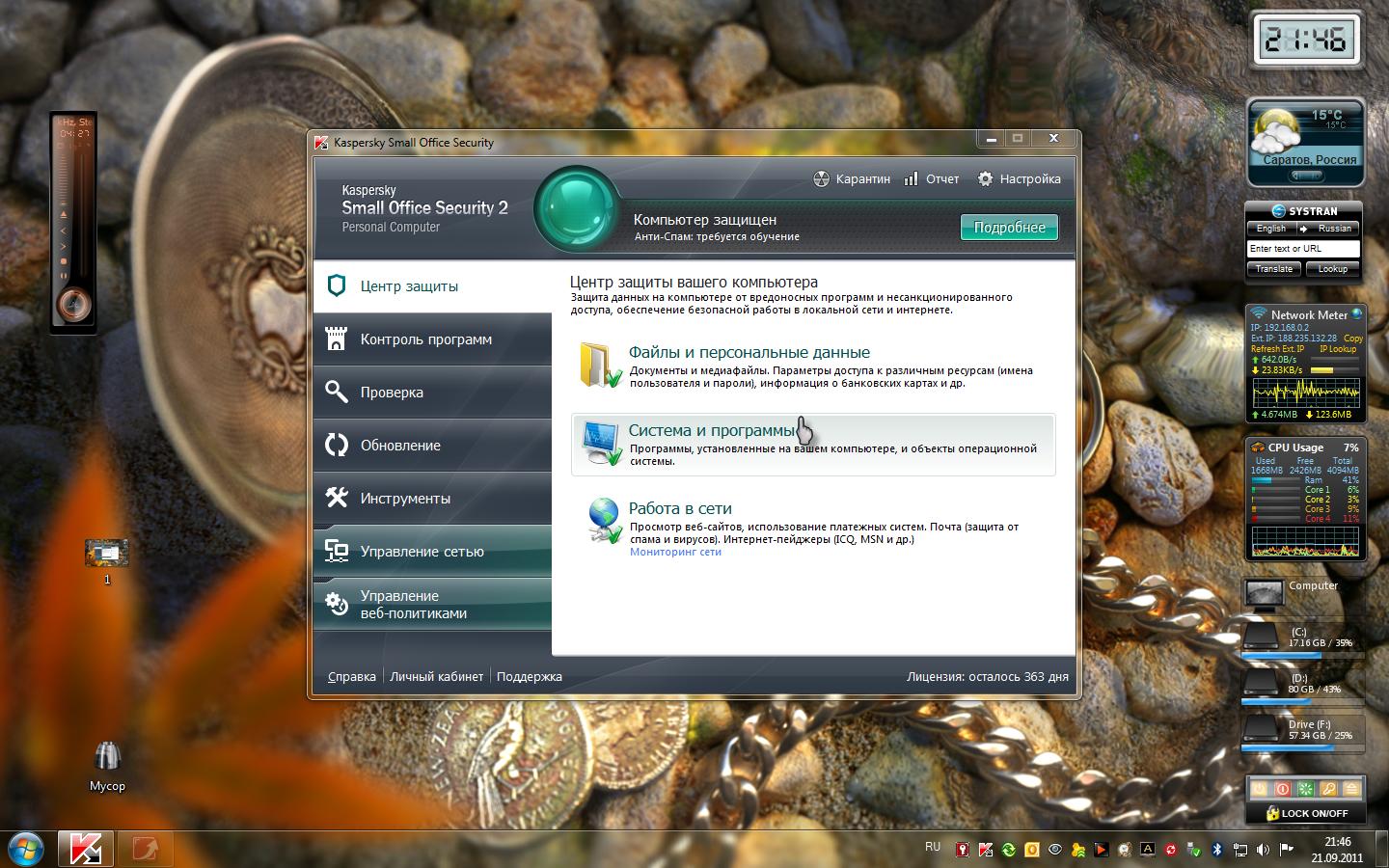Click the key icon in lock gadget
1389x868 pixels.
click(1329, 789)
